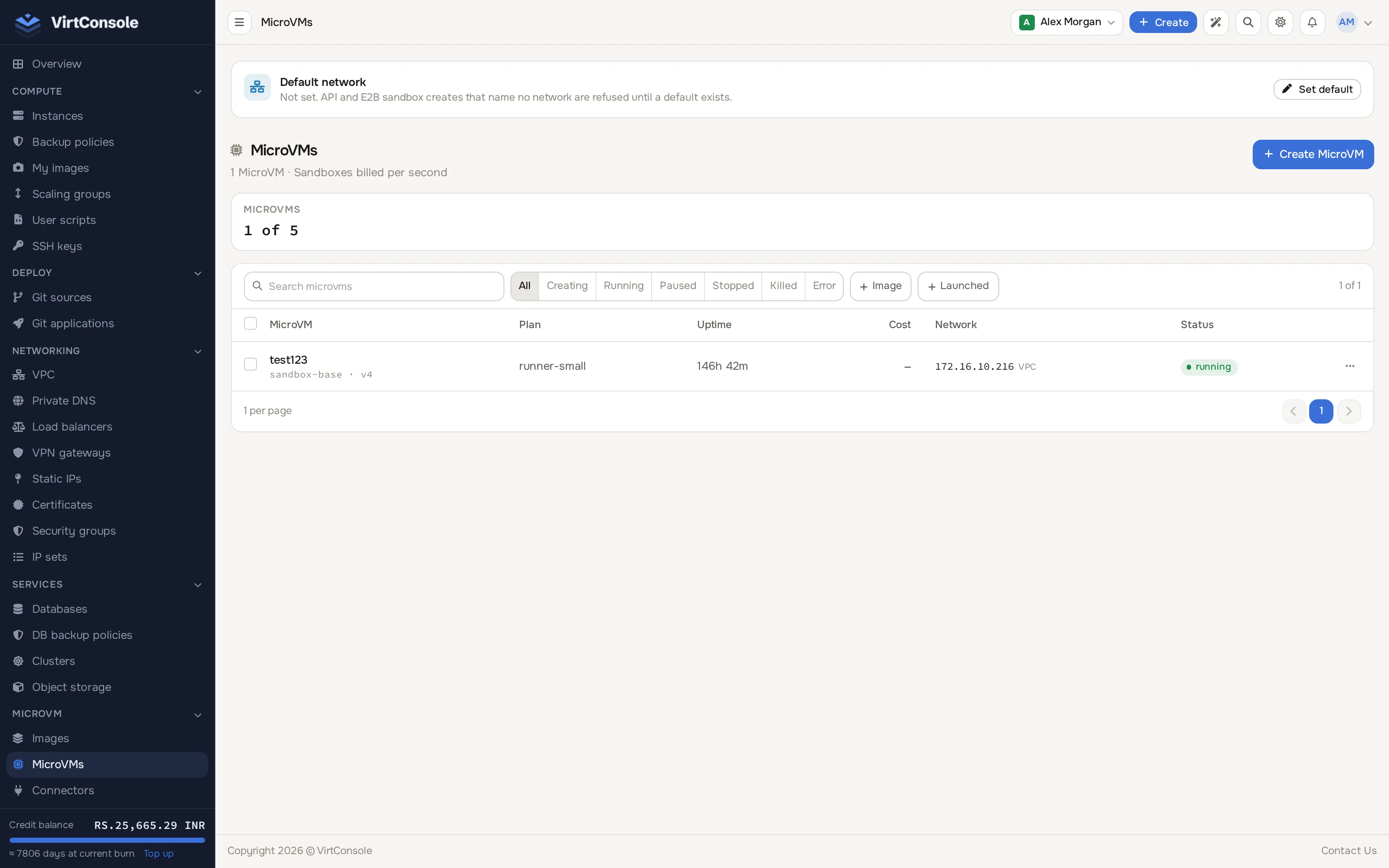Add the Image filter chip

tap(880, 286)
